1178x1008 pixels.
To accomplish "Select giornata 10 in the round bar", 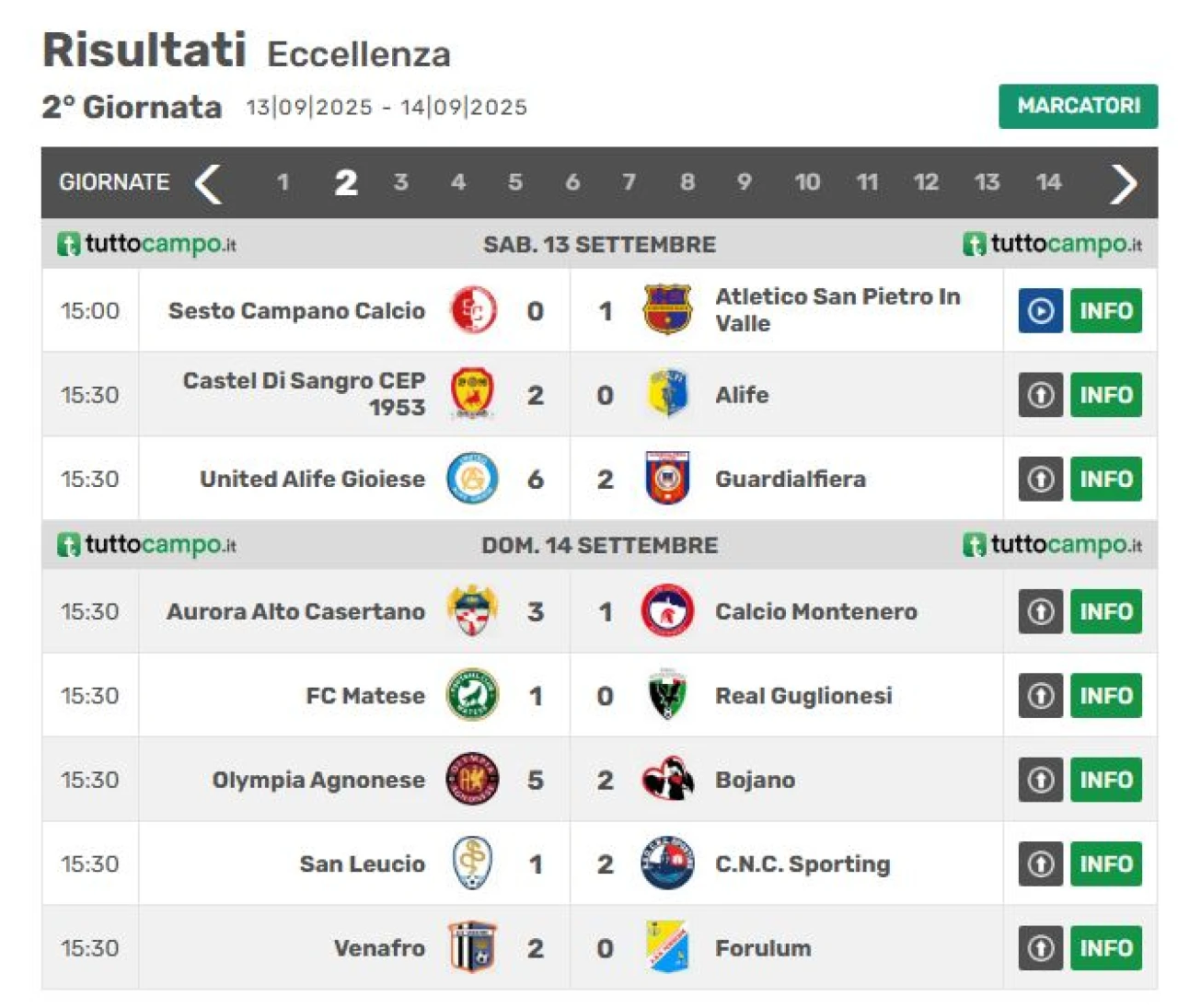I will 807,182.
